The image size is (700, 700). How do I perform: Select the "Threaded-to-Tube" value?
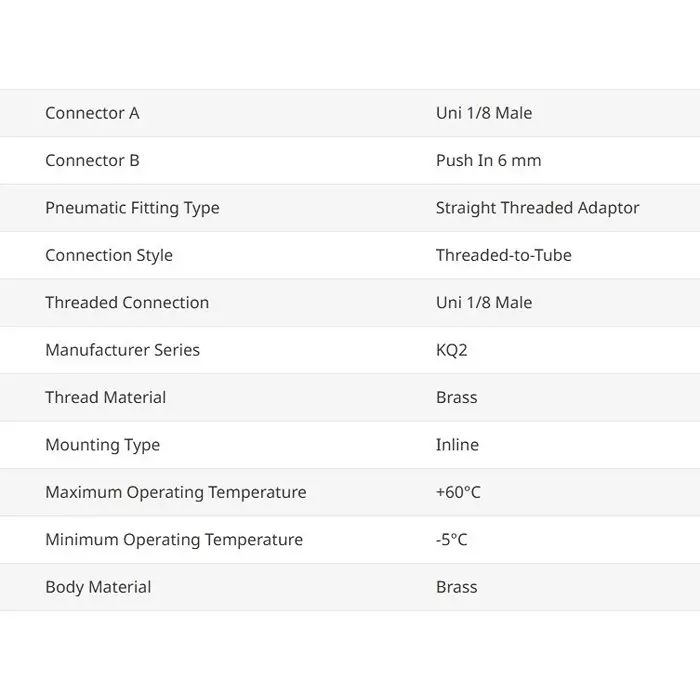(504, 255)
